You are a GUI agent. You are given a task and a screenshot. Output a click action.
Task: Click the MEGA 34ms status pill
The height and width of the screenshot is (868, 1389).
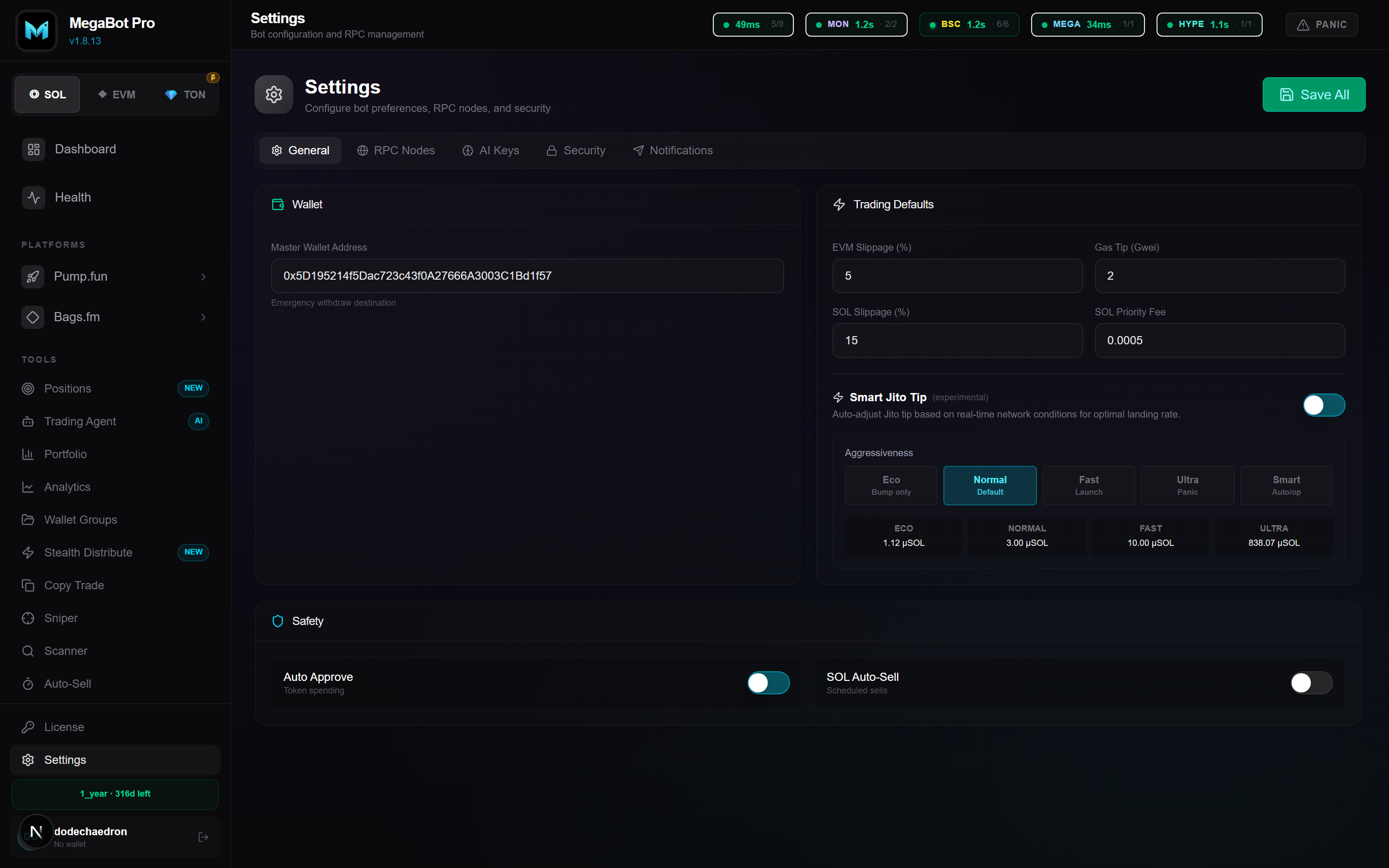coord(1088,25)
